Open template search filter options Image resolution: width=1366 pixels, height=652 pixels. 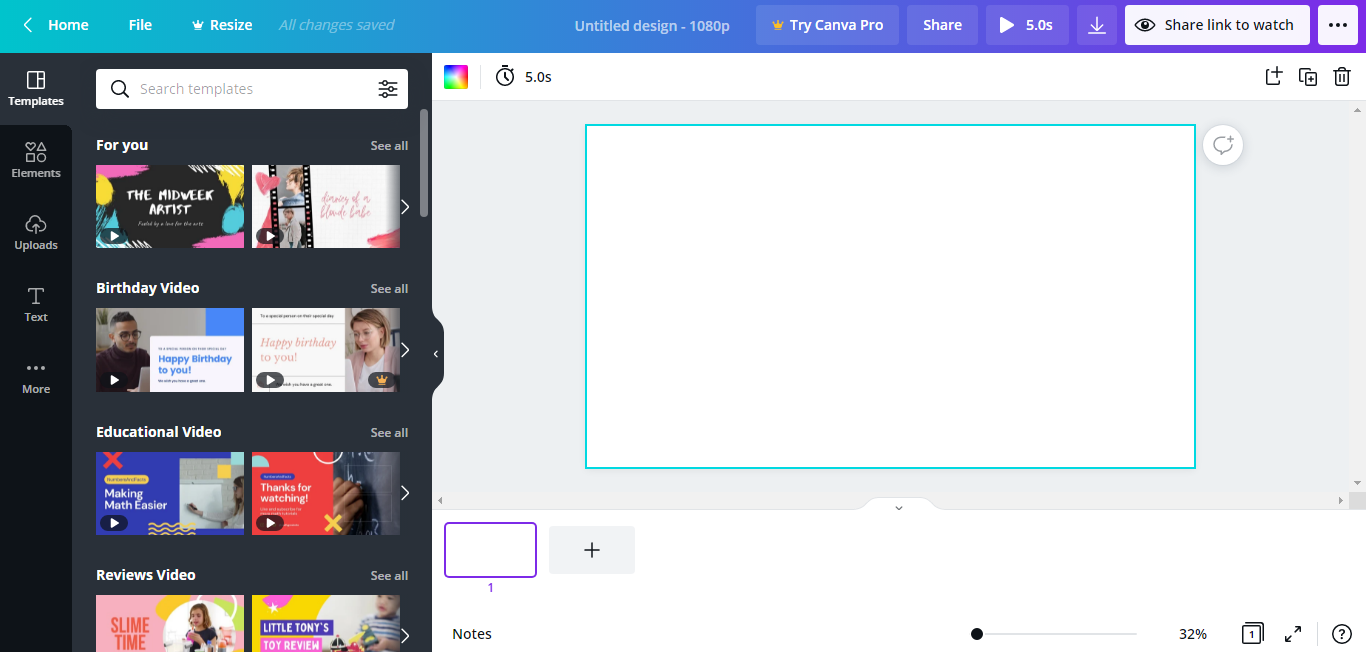388,89
